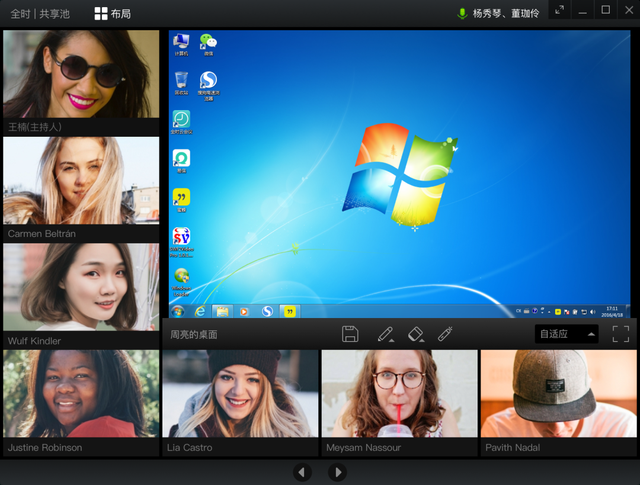Click the green Q desktop icon
640x485 pixels.
tap(181, 161)
